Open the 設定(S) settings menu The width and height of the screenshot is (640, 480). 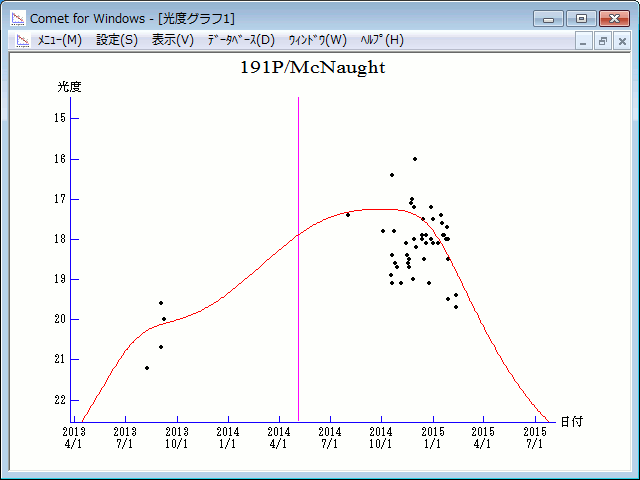tap(117, 40)
